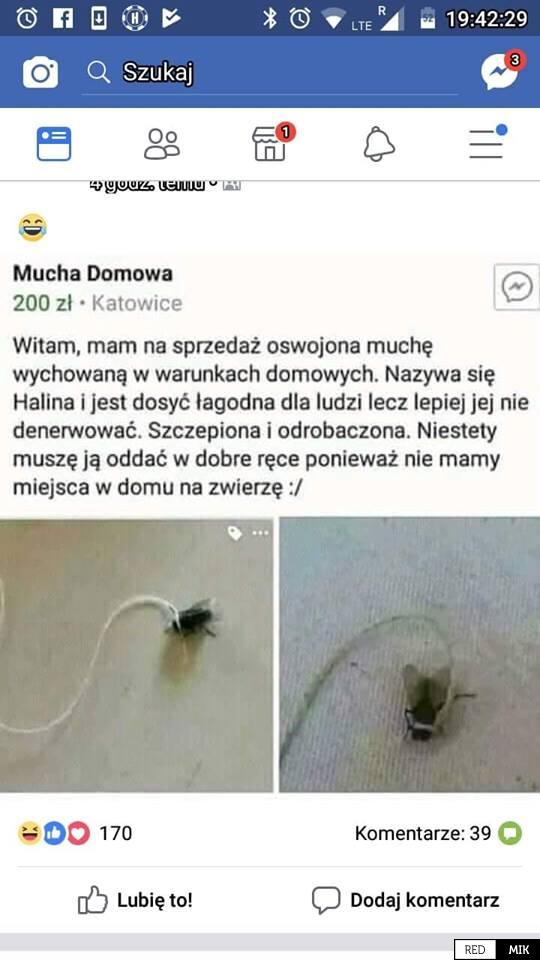Open the camera icon in header

[40, 73]
